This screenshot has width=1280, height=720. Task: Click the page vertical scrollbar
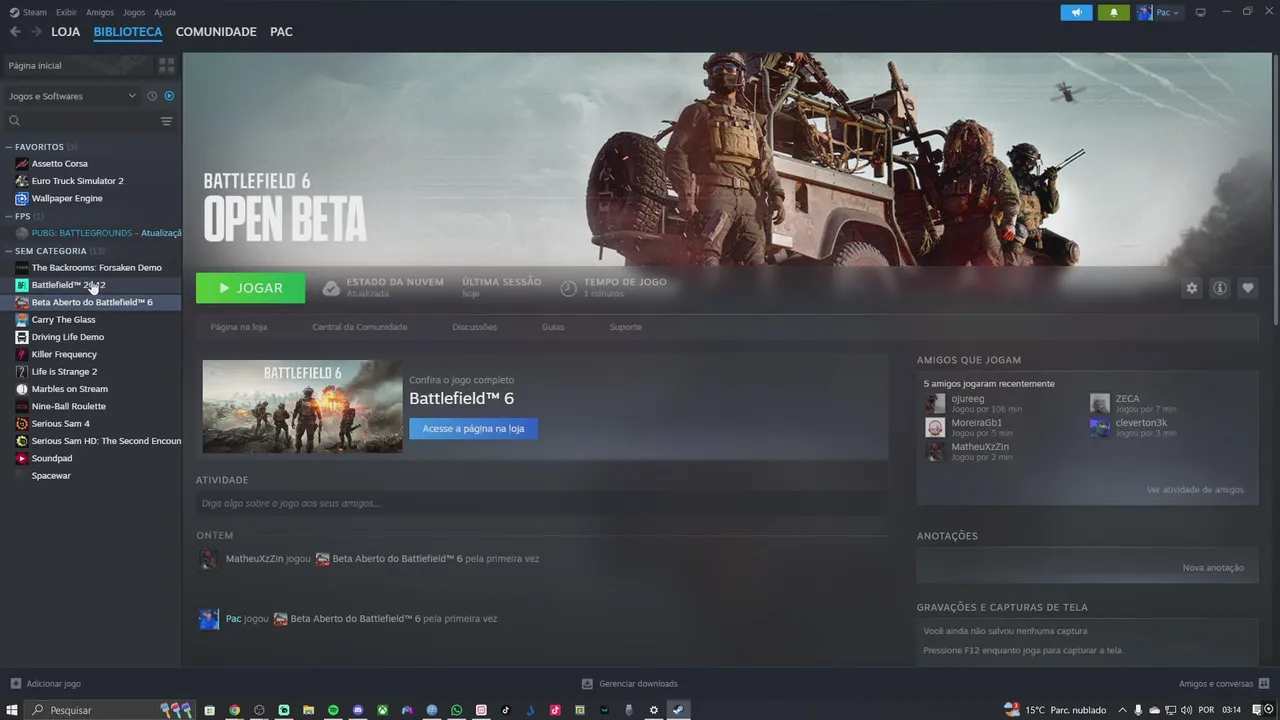point(1275,190)
